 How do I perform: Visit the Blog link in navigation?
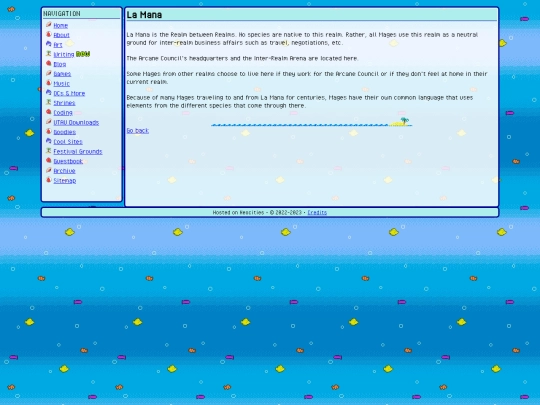tap(60, 64)
